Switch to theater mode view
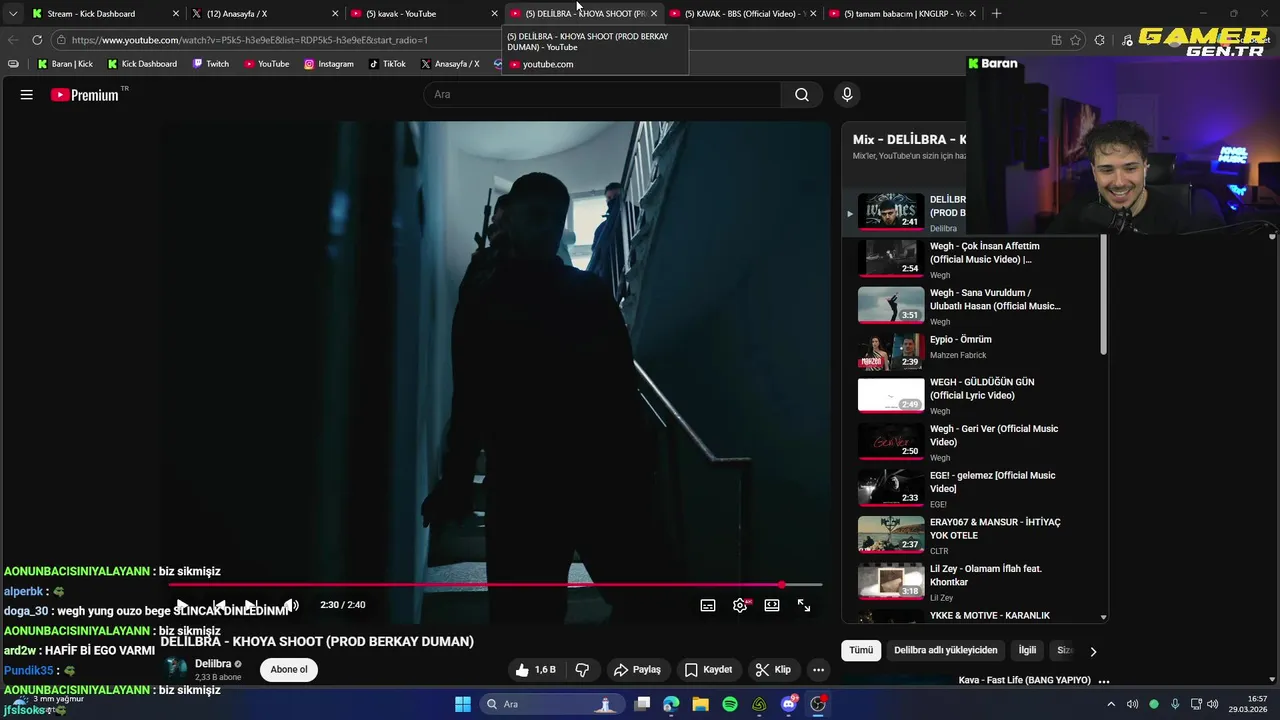The width and height of the screenshot is (1280, 720). click(x=772, y=606)
